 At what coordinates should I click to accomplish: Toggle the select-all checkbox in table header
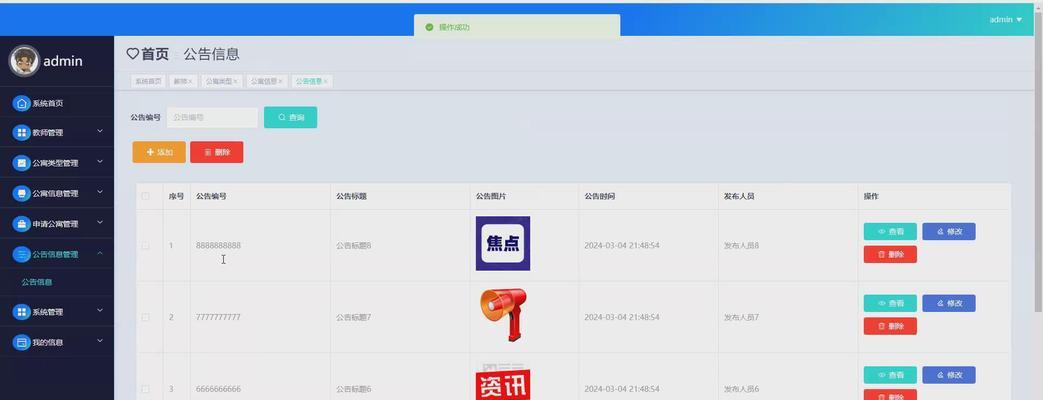coord(146,196)
